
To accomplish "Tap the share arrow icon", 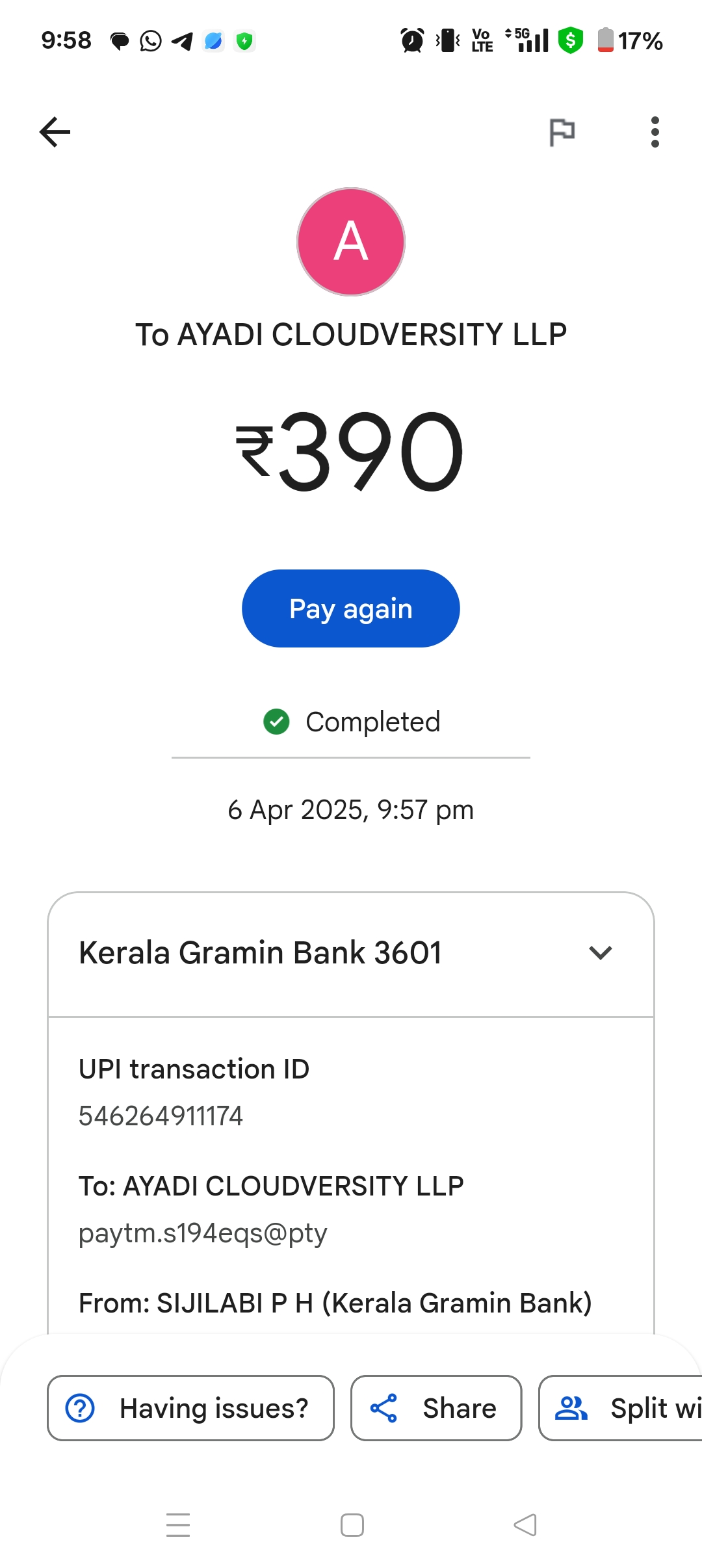I will (383, 1408).
